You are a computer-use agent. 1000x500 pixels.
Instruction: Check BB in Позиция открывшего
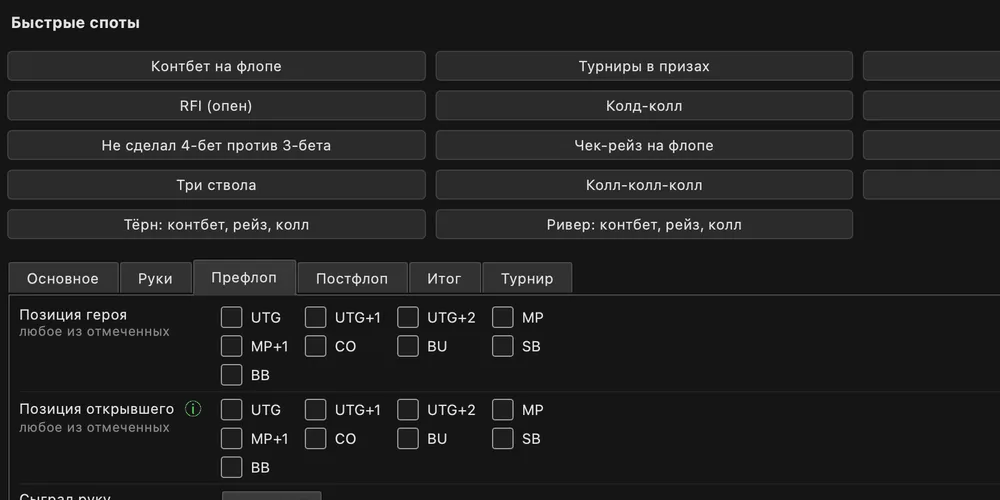coord(232,467)
